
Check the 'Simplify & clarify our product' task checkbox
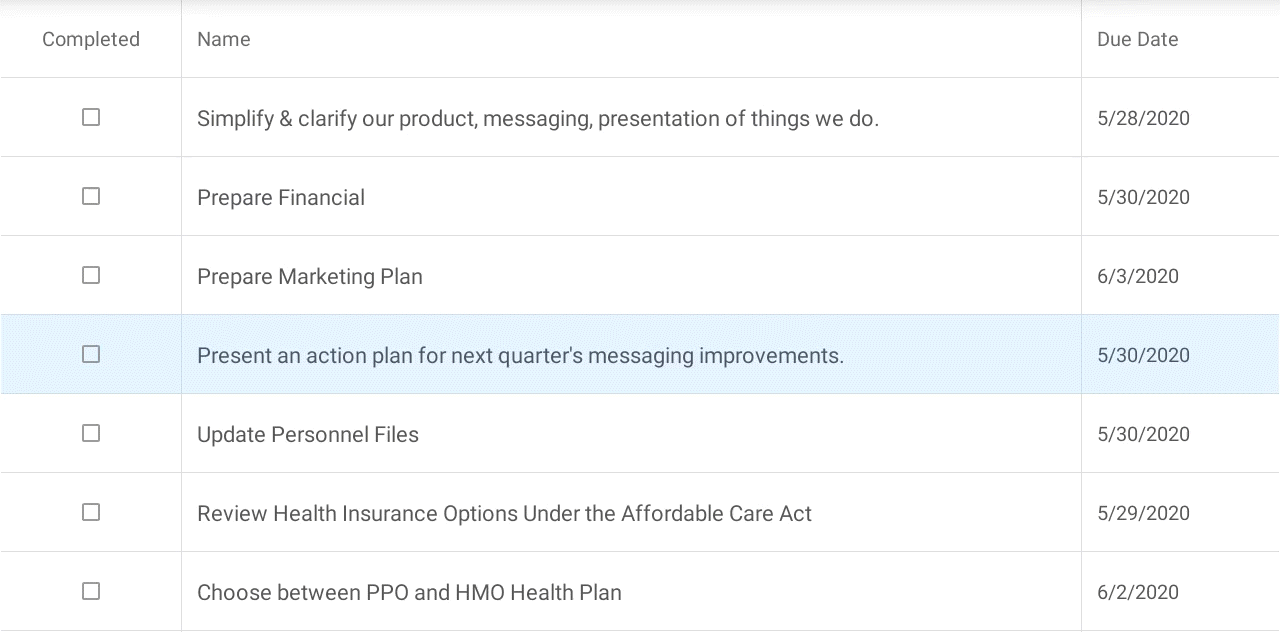(x=91, y=117)
